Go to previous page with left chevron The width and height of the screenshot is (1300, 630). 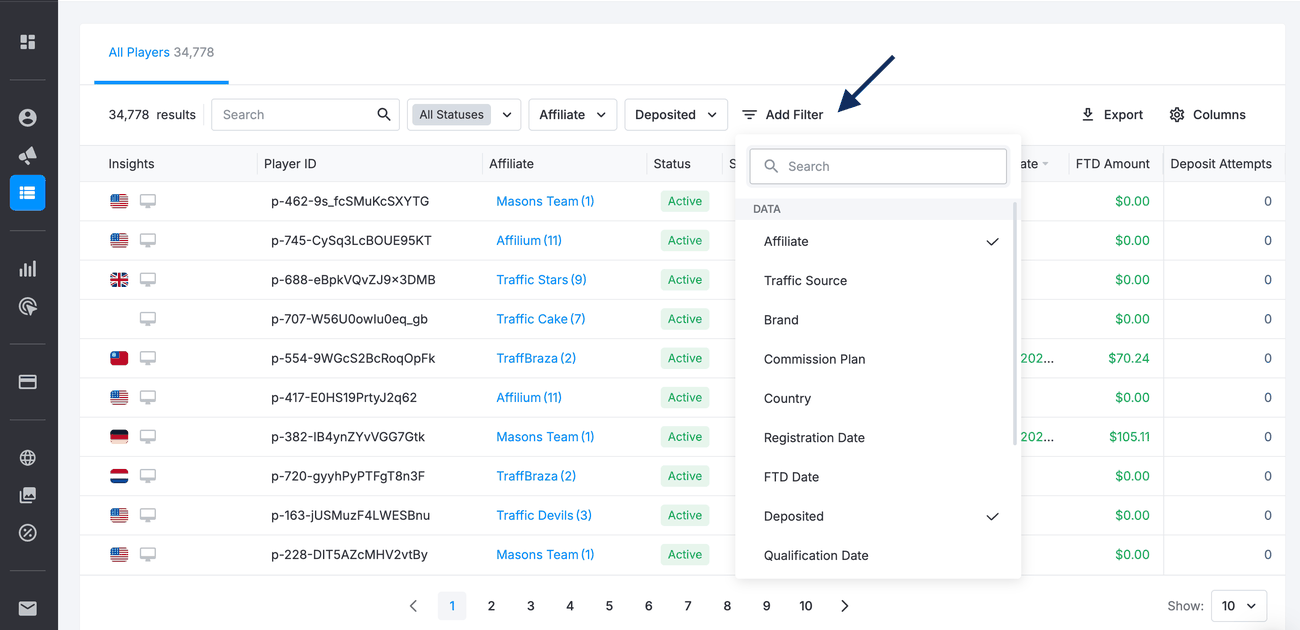pos(413,606)
